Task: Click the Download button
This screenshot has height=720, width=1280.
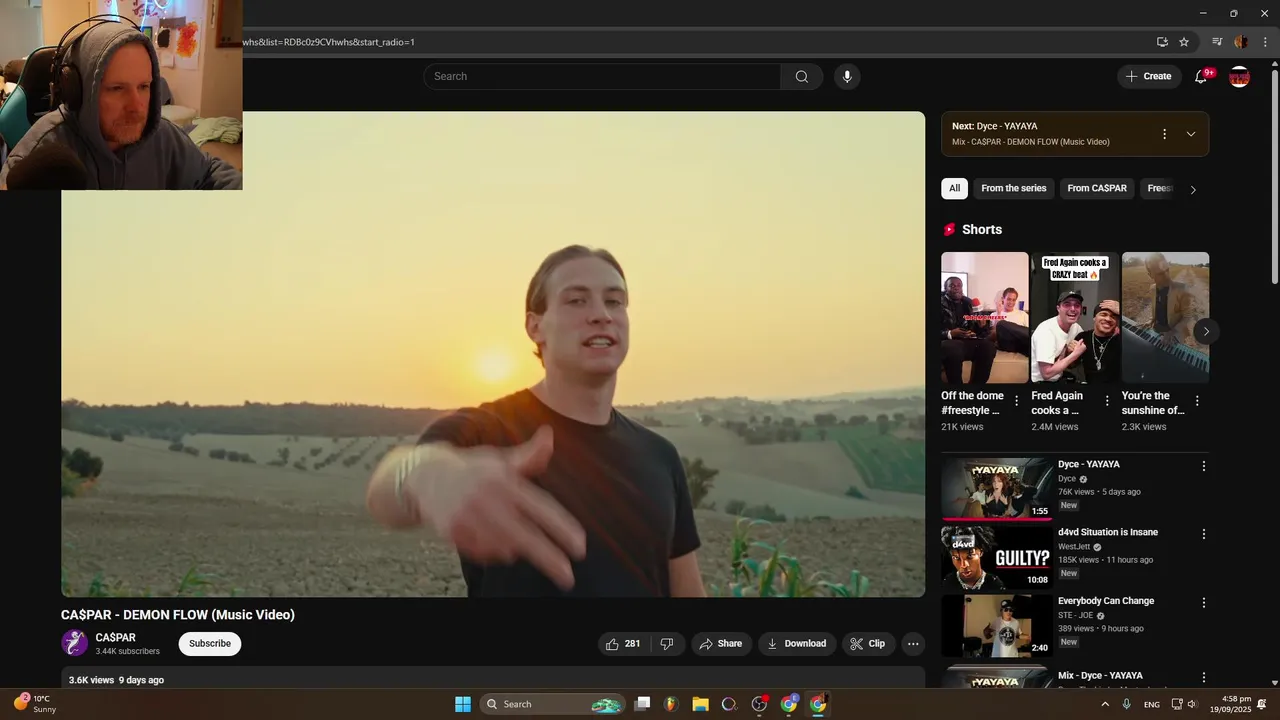Action: (796, 644)
